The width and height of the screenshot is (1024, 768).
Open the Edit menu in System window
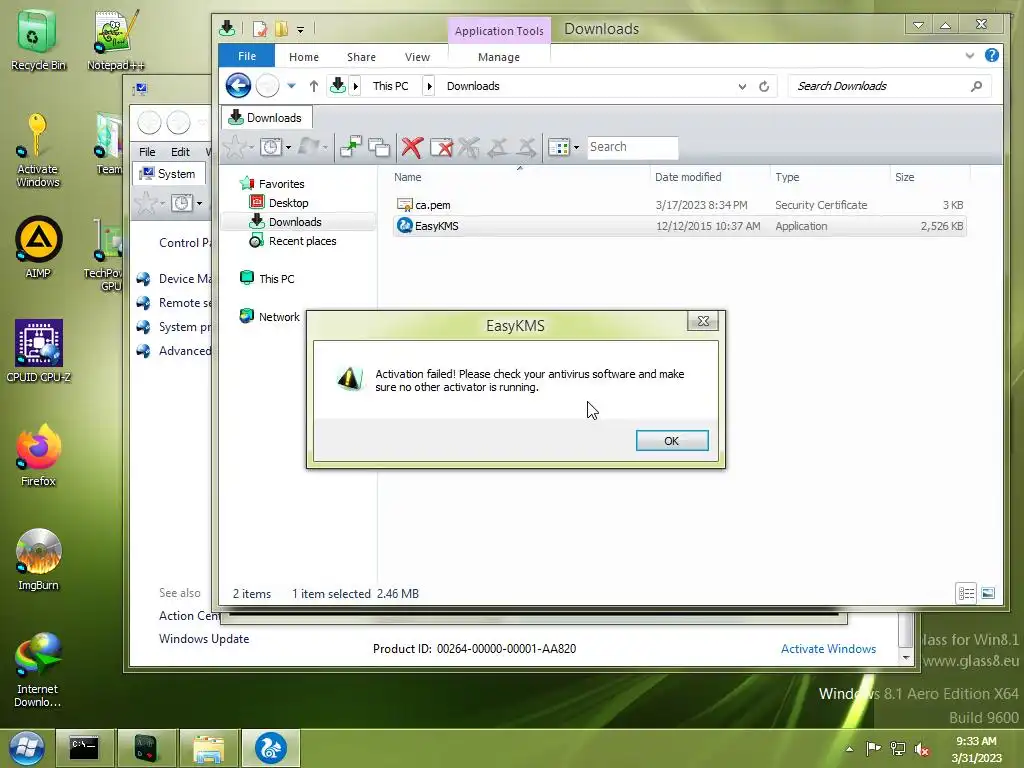point(180,152)
